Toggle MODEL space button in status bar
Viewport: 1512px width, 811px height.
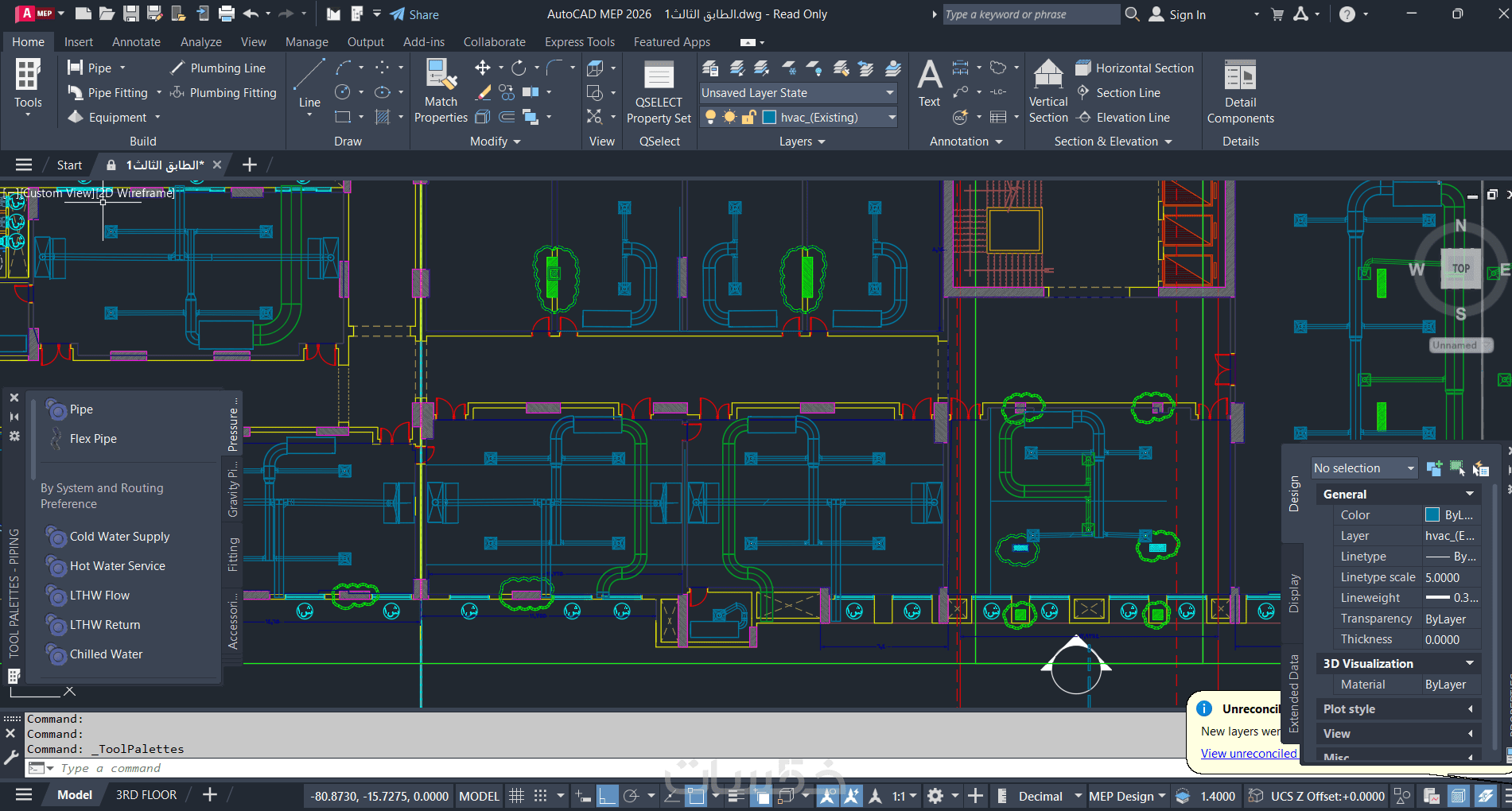(479, 795)
